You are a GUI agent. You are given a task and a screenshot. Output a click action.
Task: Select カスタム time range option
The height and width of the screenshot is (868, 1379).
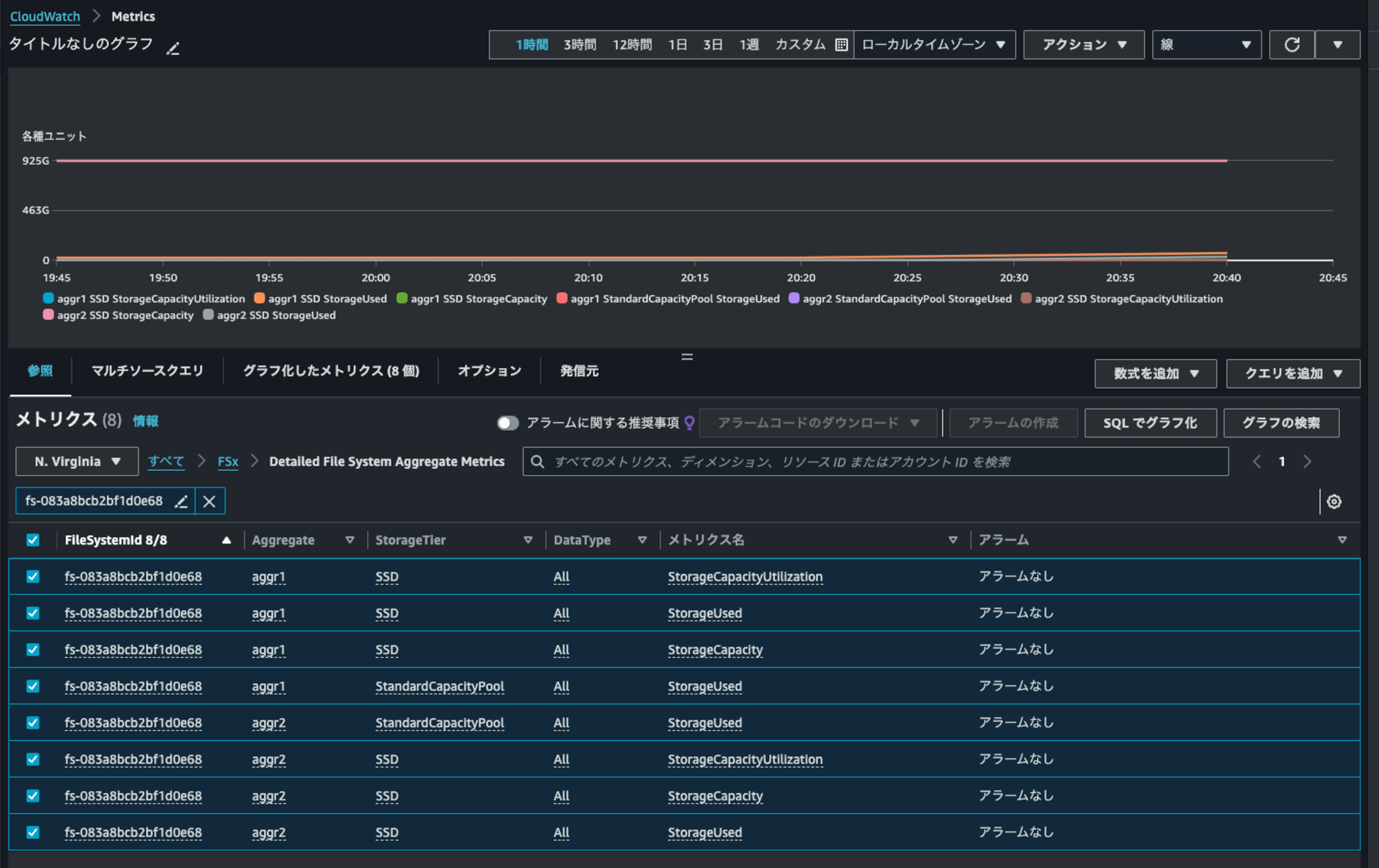[x=801, y=45]
